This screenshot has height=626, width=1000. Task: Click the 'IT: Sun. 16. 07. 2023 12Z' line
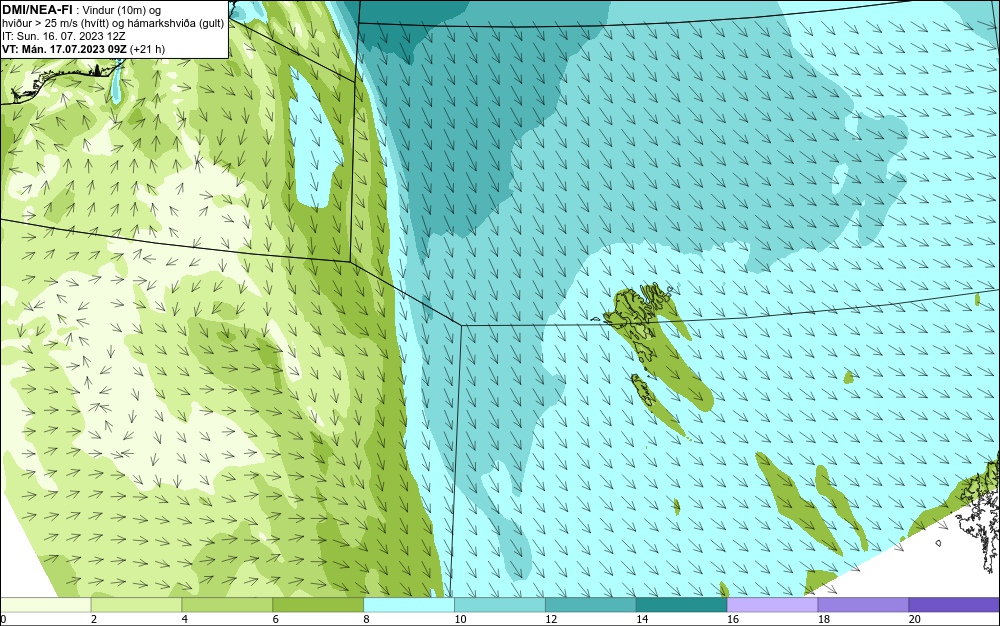pos(64,36)
